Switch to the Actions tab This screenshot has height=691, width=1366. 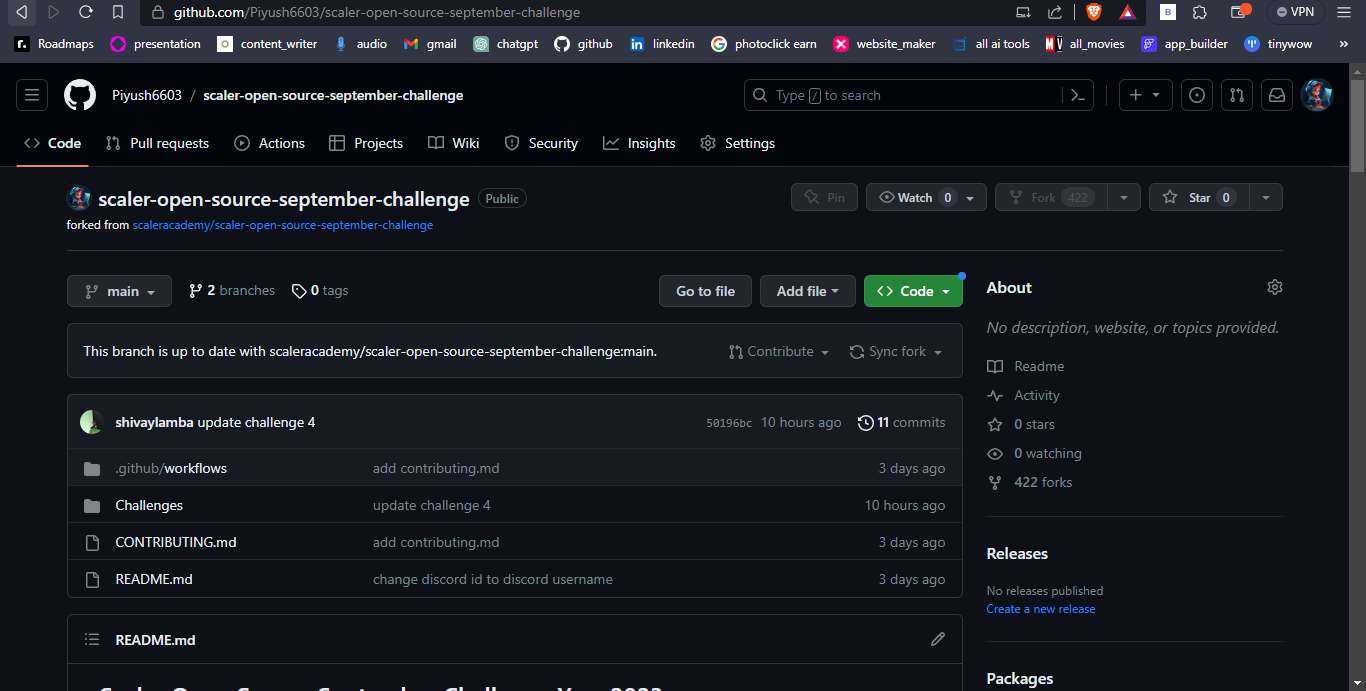[x=269, y=143]
